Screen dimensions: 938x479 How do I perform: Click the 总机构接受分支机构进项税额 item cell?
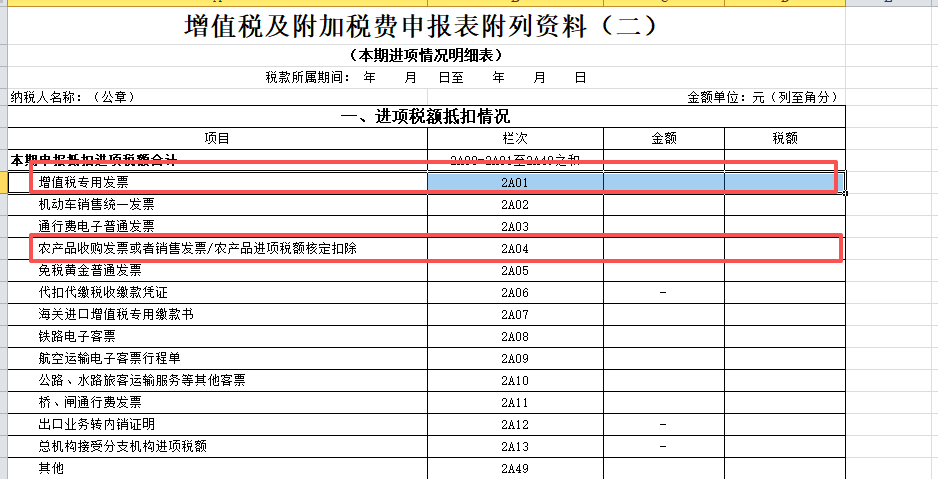point(217,447)
